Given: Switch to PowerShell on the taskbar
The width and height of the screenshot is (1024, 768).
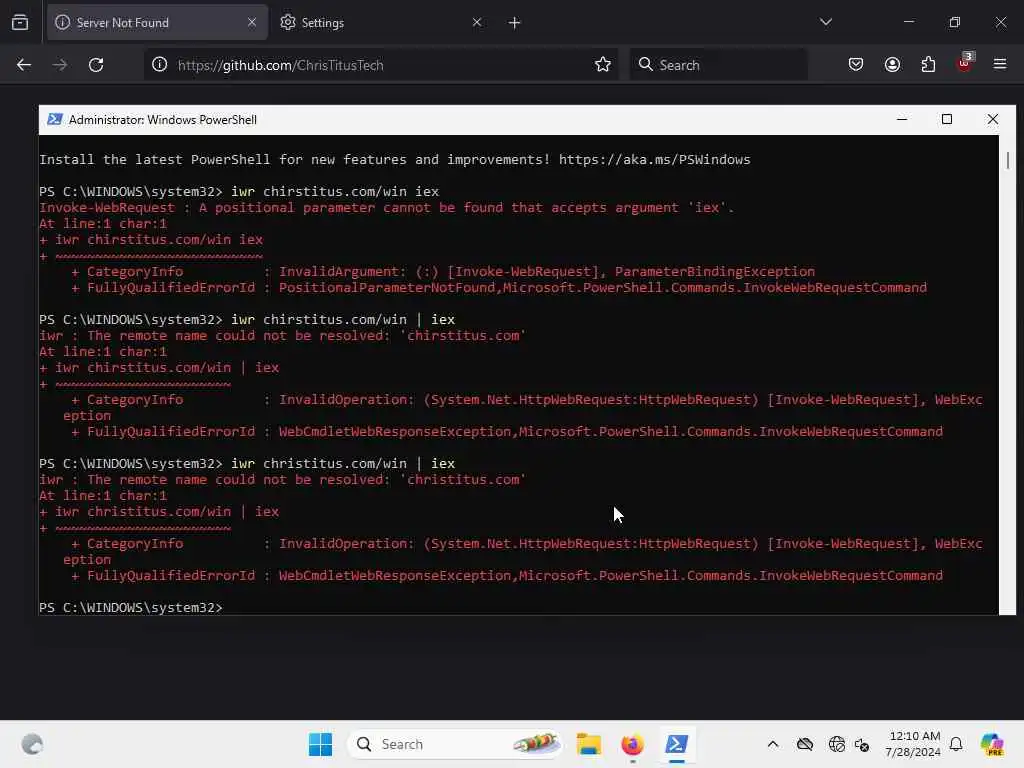Looking at the screenshot, I should point(677,744).
